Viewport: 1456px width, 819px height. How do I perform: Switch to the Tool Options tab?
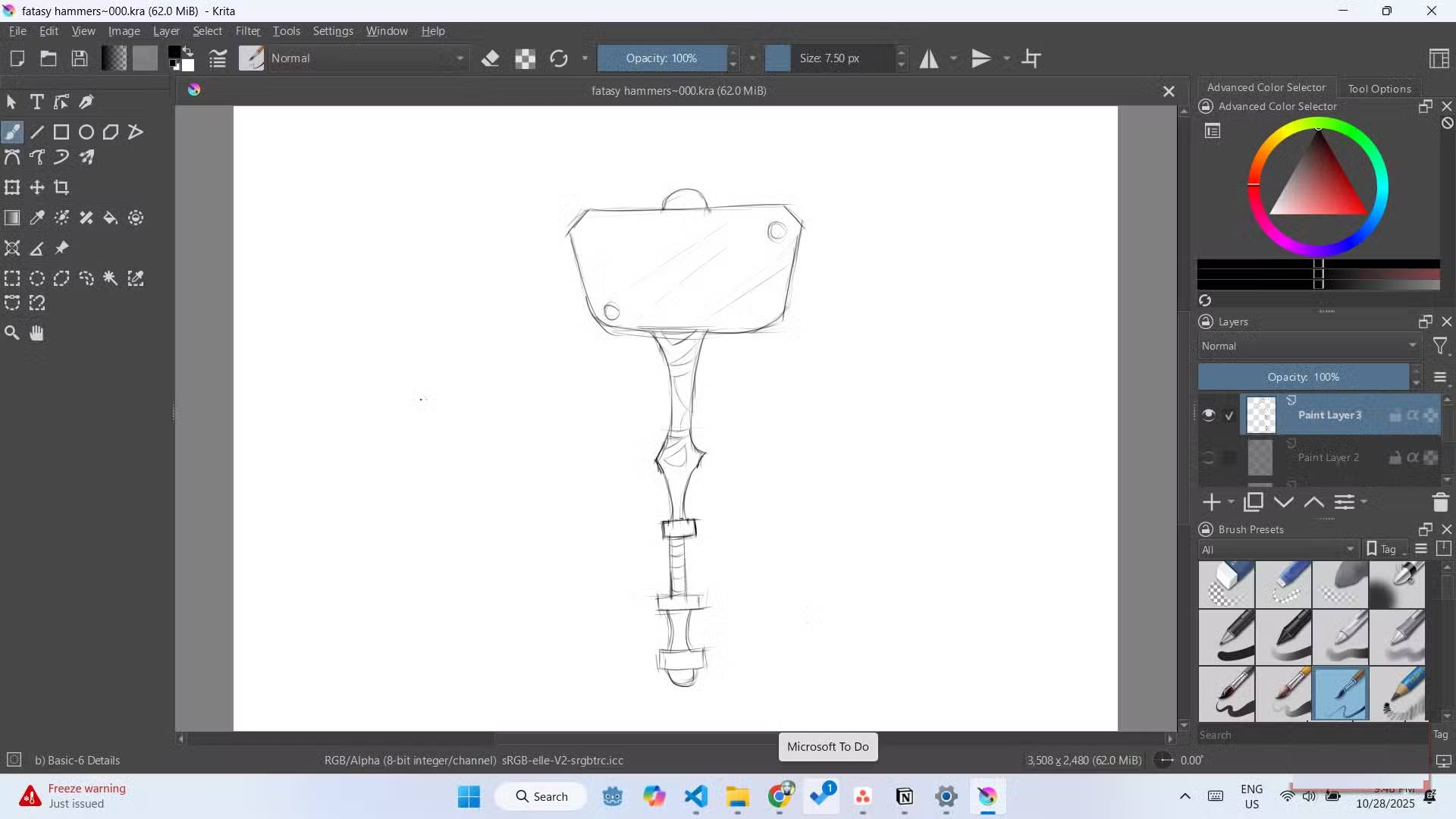(1379, 89)
